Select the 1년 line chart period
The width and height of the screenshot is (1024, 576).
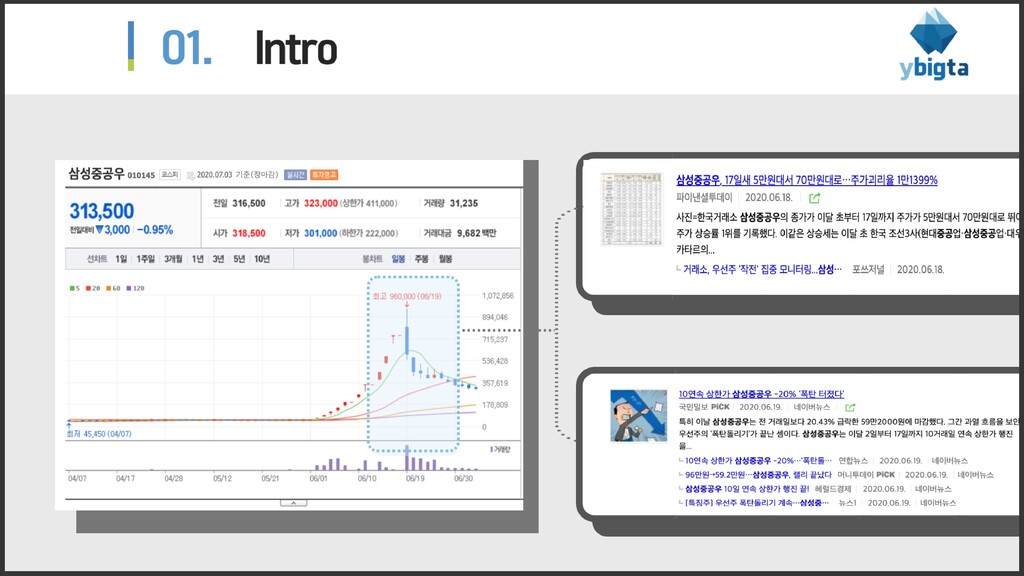(197, 259)
